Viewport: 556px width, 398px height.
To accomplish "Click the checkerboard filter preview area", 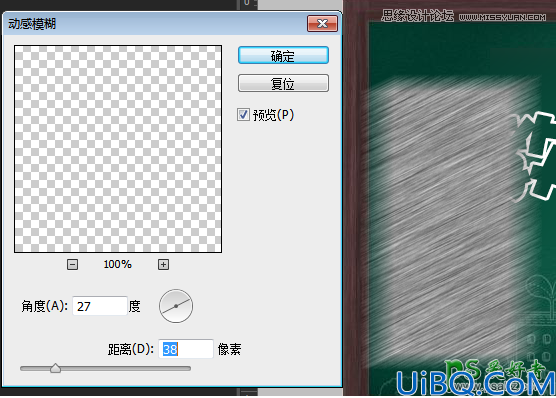I will click(x=118, y=149).
